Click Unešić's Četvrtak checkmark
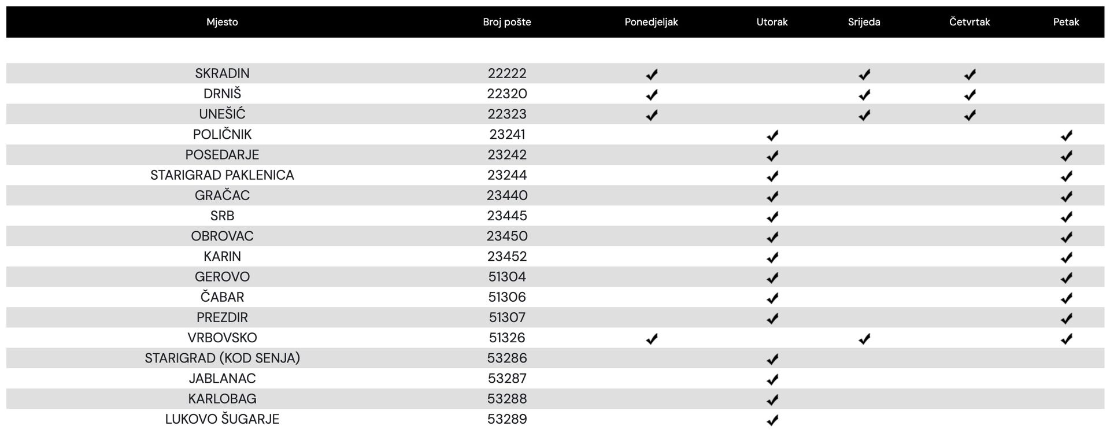The width and height of the screenshot is (1110, 444). click(969, 115)
